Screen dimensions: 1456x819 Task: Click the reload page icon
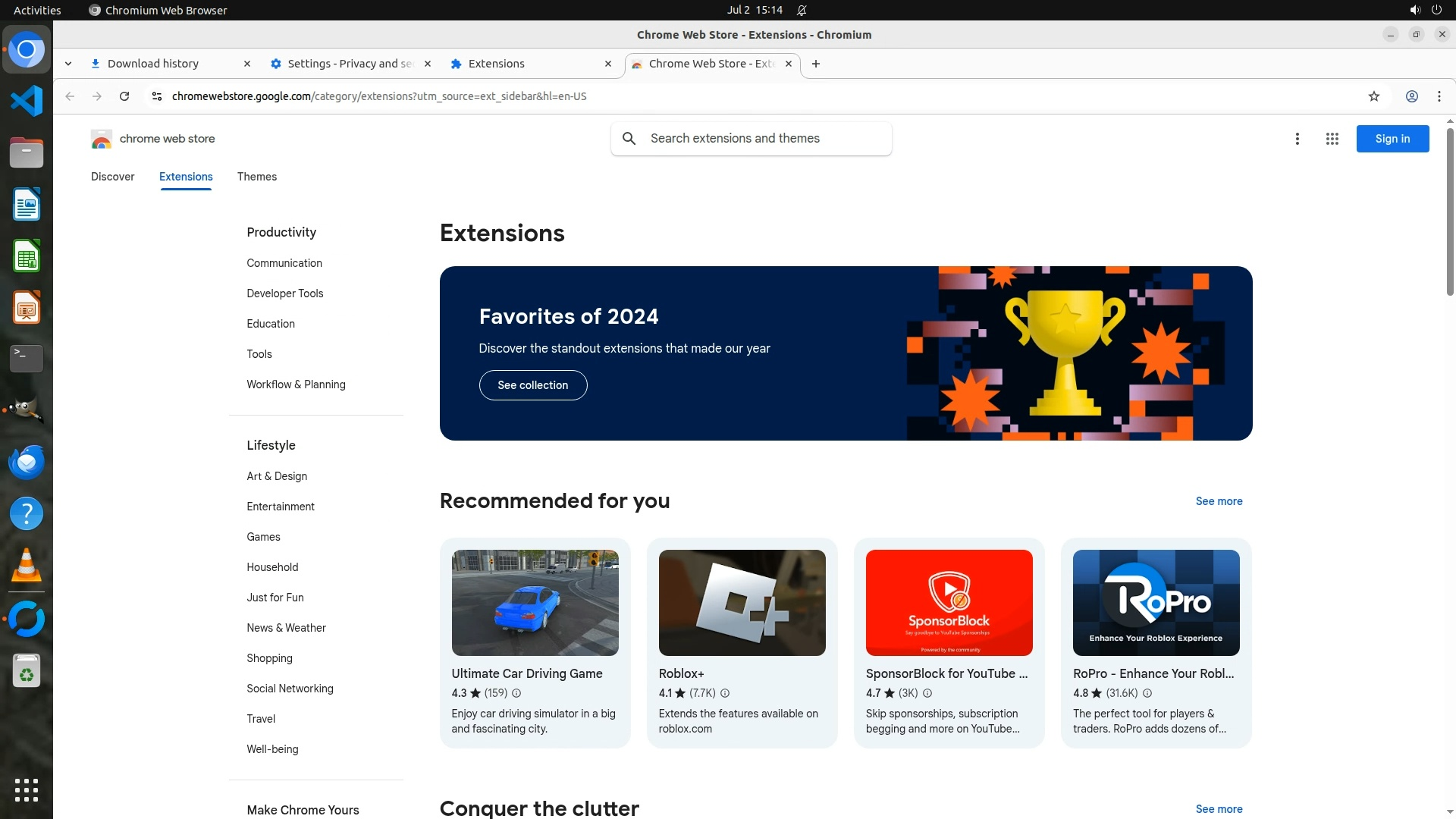point(124,96)
